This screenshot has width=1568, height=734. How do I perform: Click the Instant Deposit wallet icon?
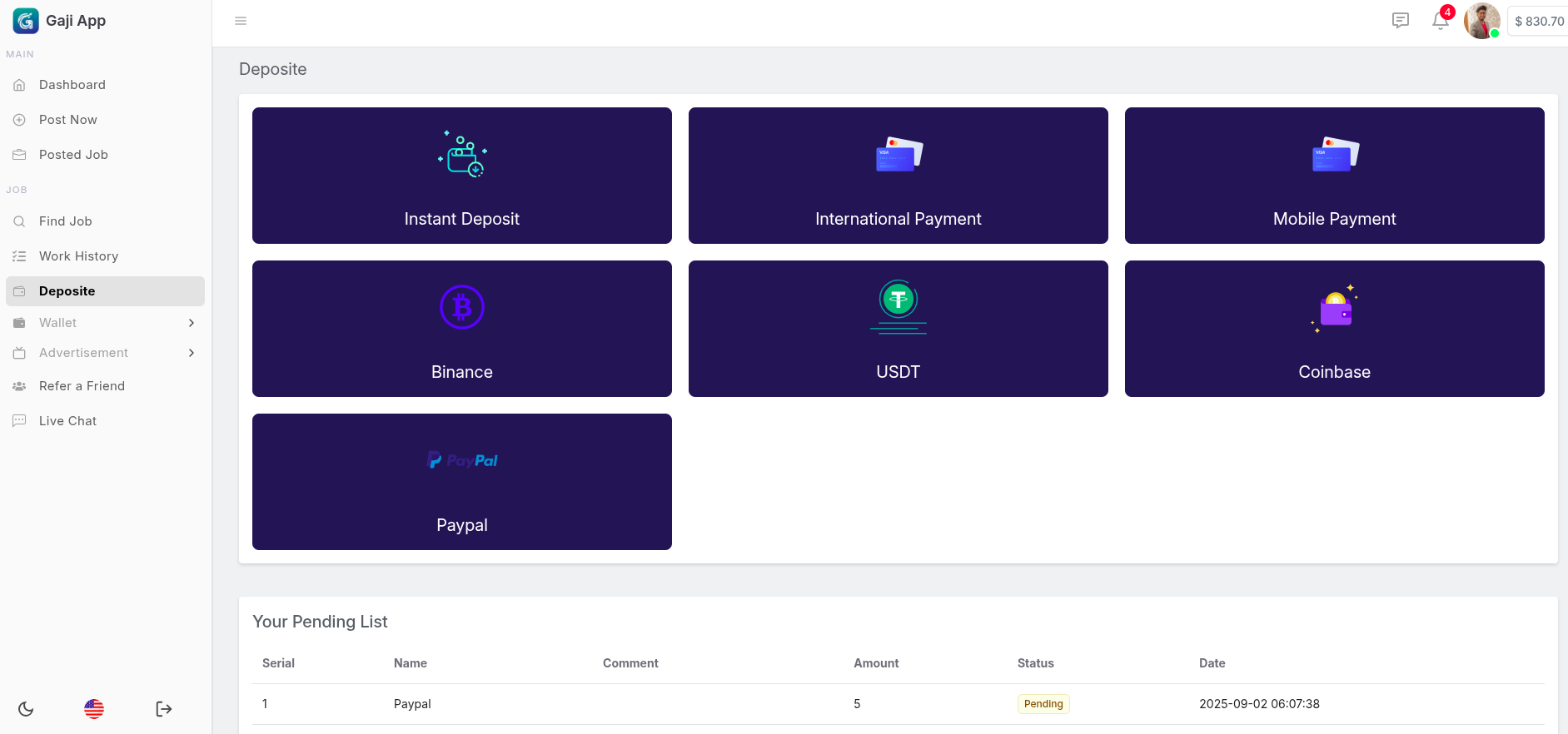(462, 154)
